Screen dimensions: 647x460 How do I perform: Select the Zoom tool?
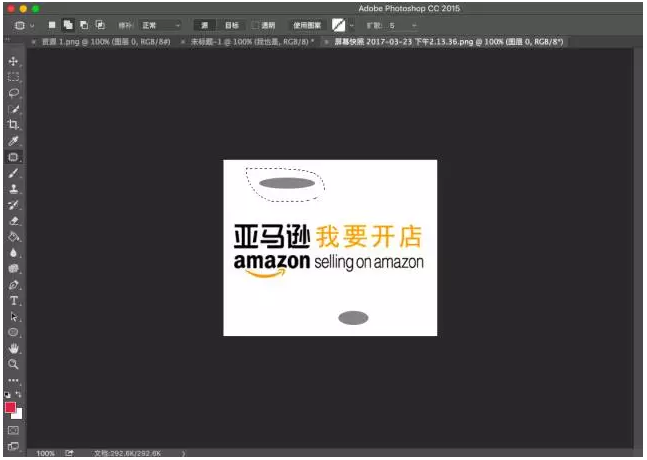coord(13,364)
